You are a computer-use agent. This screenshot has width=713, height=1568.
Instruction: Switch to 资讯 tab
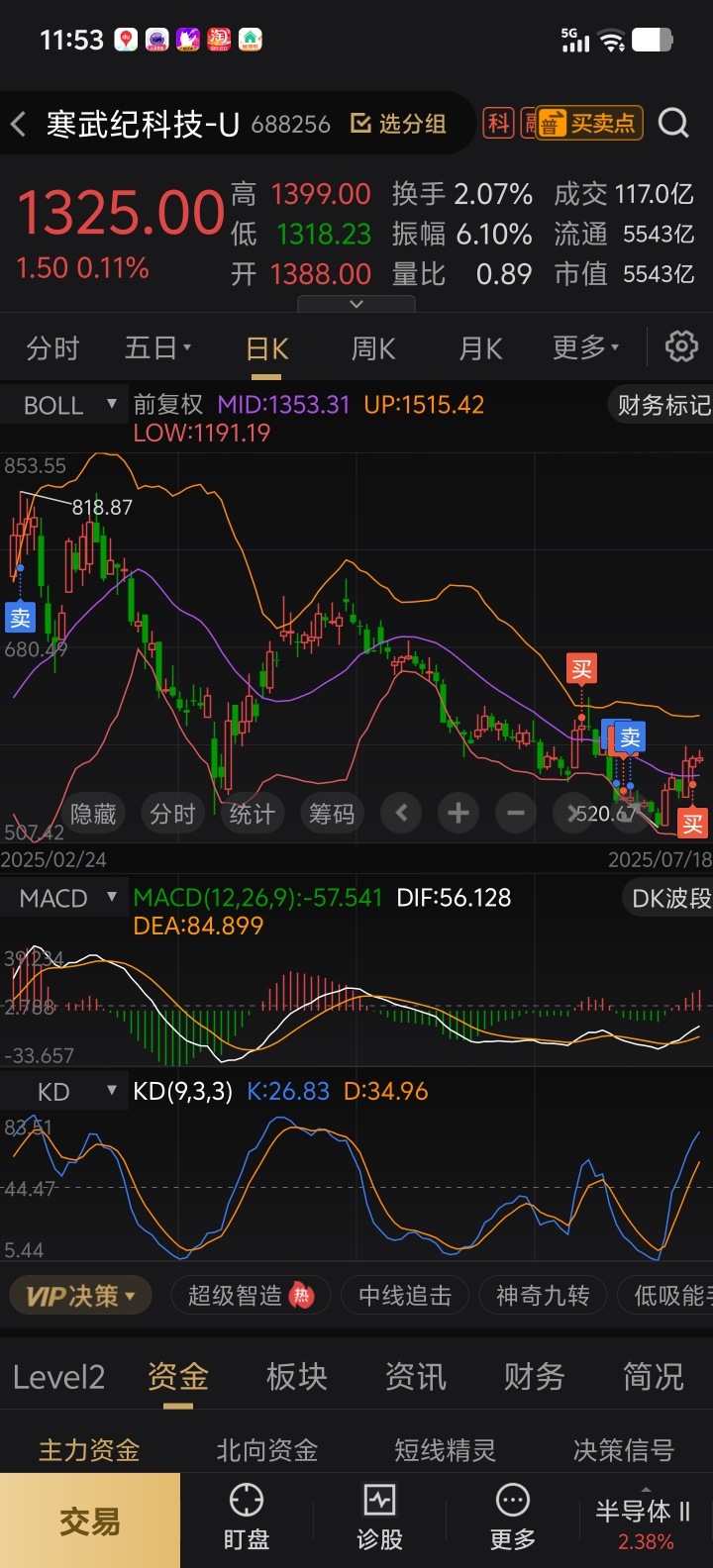click(416, 1377)
